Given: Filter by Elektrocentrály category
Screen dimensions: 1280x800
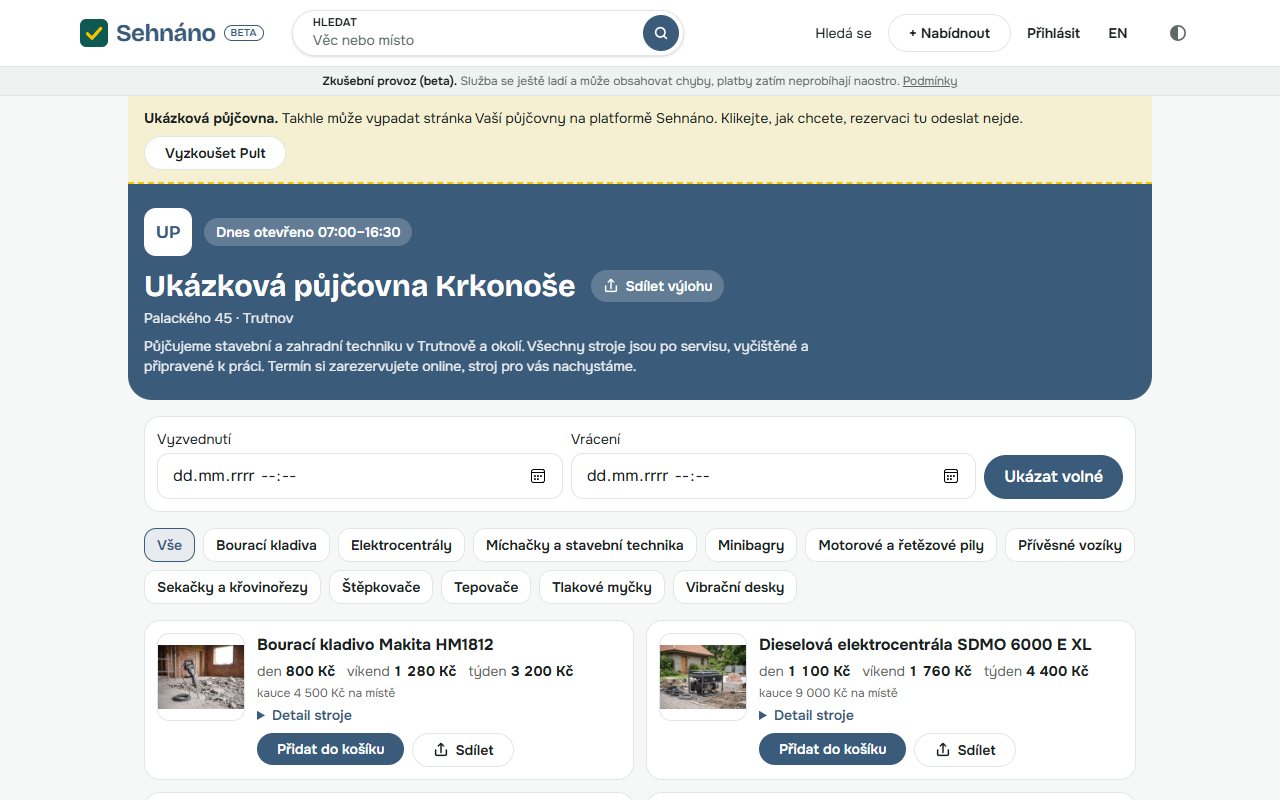Looking at the screenshot, I should (x=401, y=545).
